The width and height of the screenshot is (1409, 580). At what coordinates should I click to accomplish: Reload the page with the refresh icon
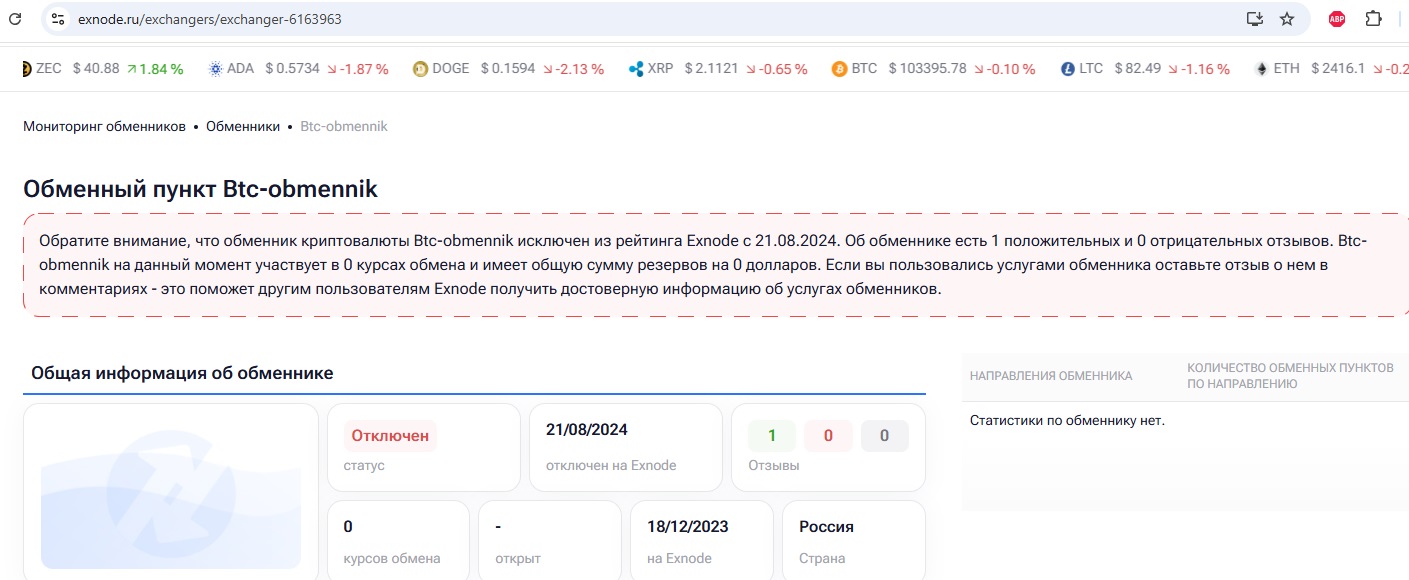15,18
